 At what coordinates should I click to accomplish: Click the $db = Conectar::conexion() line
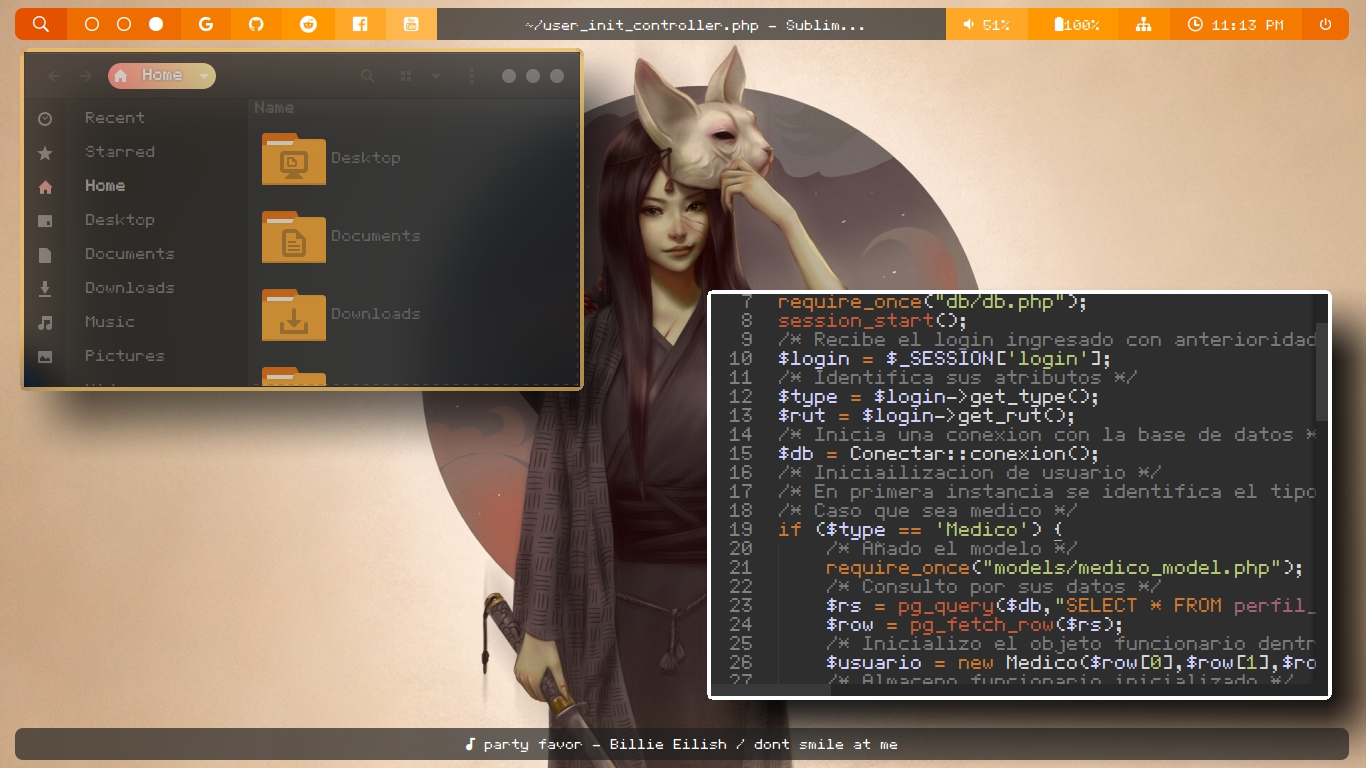938,454
